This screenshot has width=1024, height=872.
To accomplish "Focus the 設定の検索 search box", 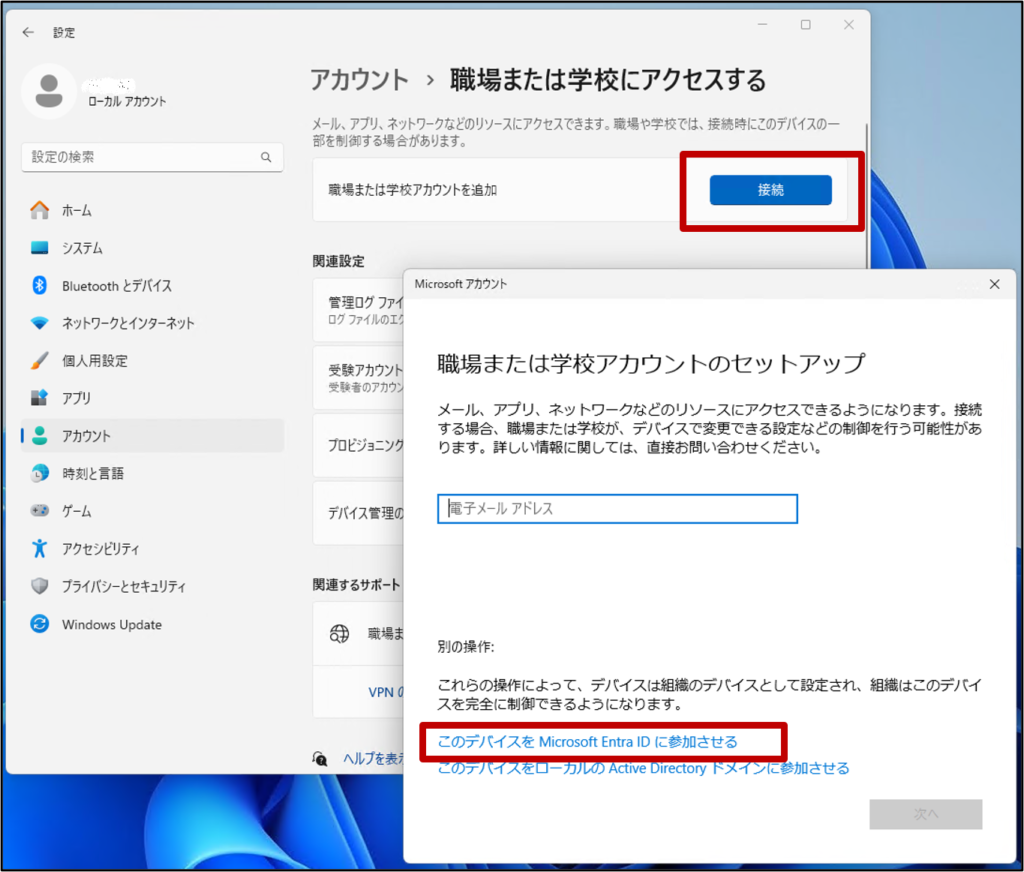I will point(152,157).
